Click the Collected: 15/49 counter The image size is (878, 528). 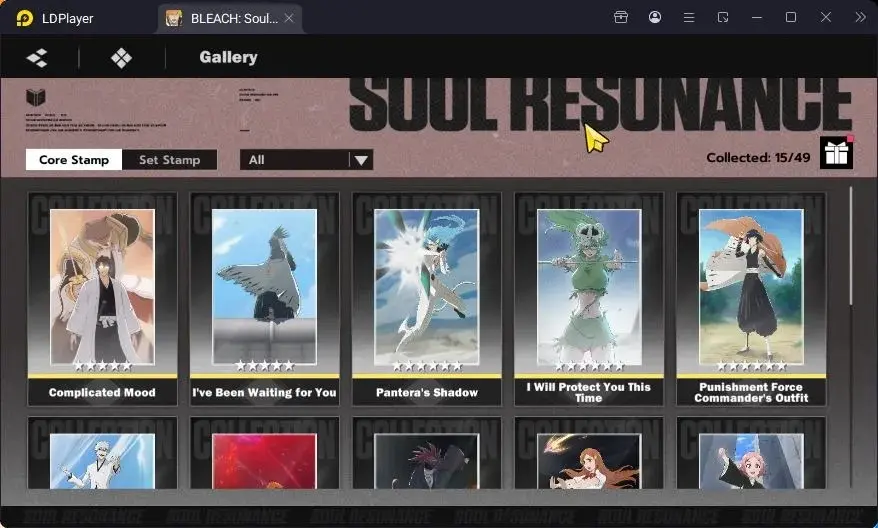[758, 158]
